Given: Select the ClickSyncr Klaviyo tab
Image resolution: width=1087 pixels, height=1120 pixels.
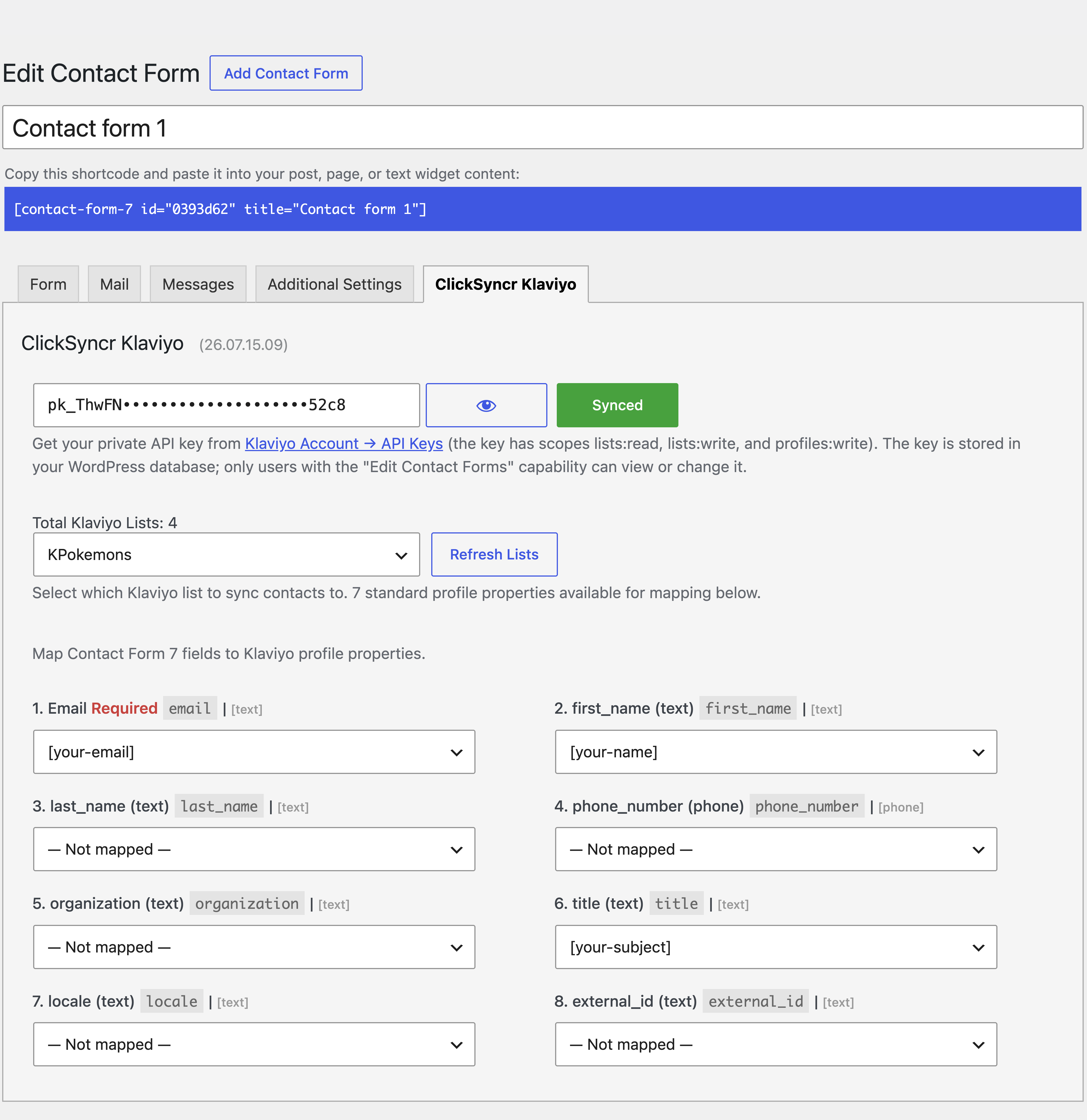Looking at the screenshot, I should 506,284.
